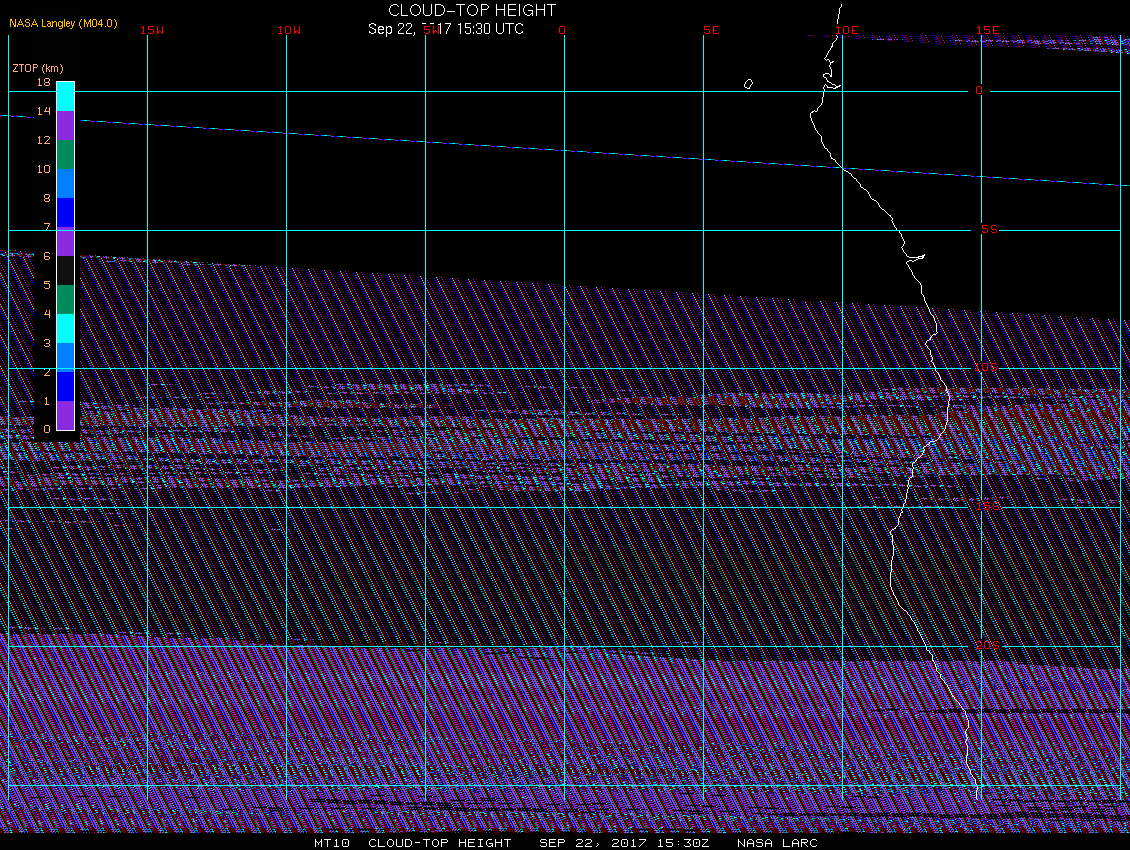This screenshot has width=1130, height=850.
Task: Select the light blue swatch between 10 and 8 km
Action: pos(66,183)
